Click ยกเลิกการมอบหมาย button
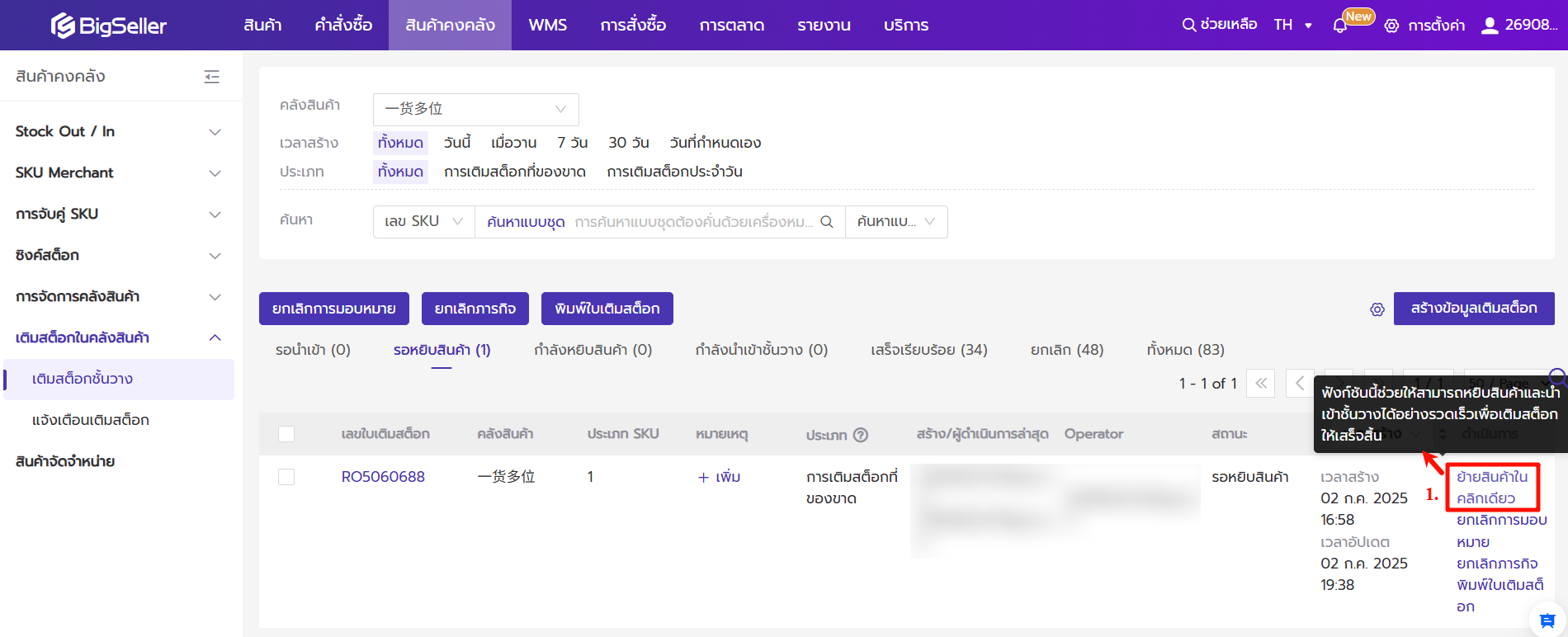1568x637 pixels. (x=333, y=309)
